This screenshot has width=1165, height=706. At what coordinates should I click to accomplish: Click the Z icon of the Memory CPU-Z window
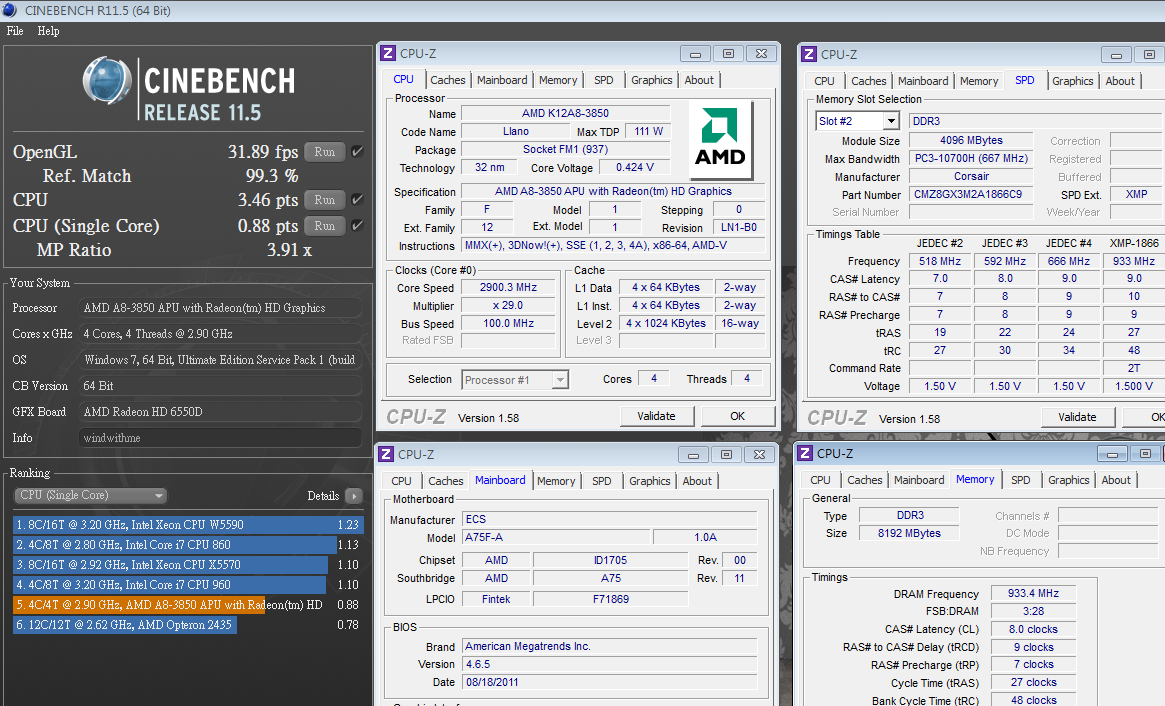click(805, 453)
